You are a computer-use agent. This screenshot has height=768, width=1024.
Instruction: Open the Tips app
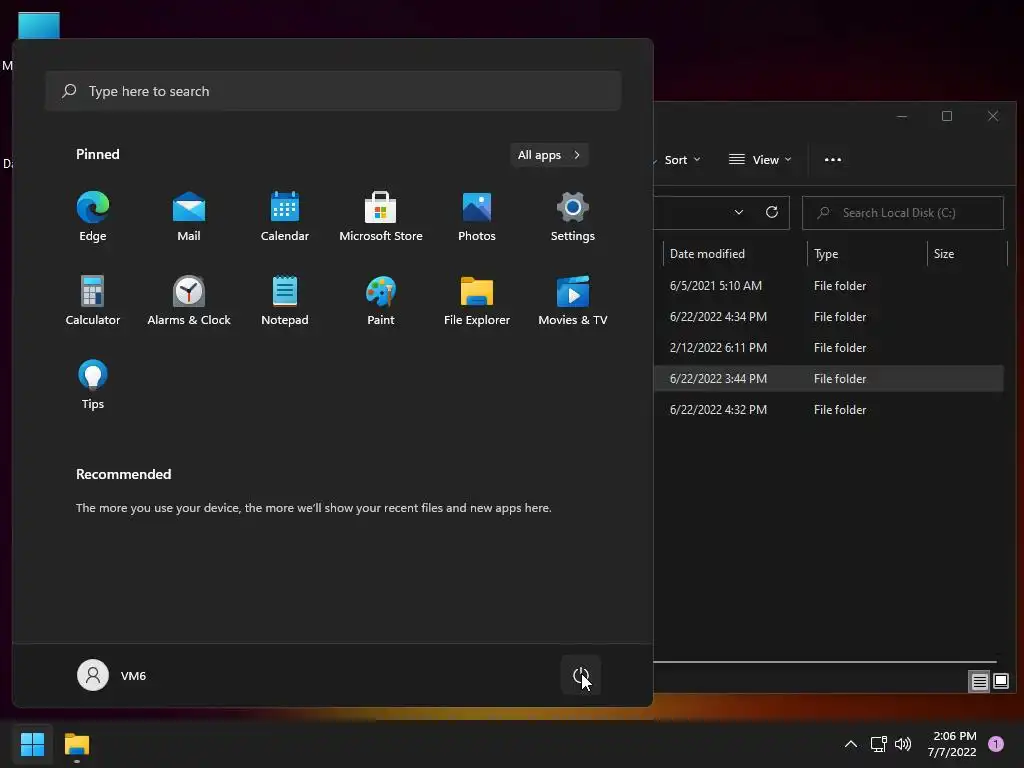pyautogui.click(x=93, y=385)
